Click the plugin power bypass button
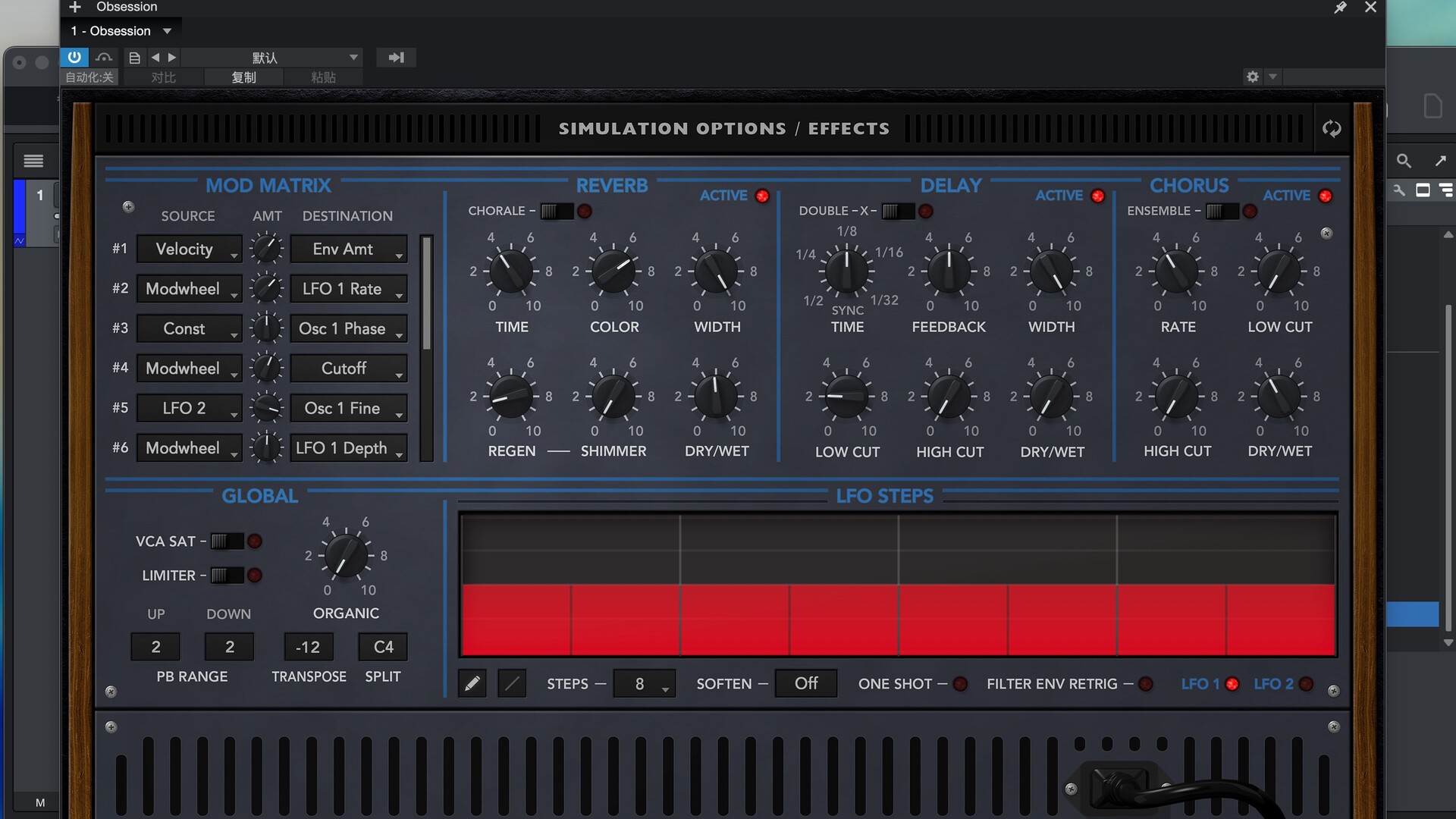This screenshot has width=1456, height=819. [74, 57]
